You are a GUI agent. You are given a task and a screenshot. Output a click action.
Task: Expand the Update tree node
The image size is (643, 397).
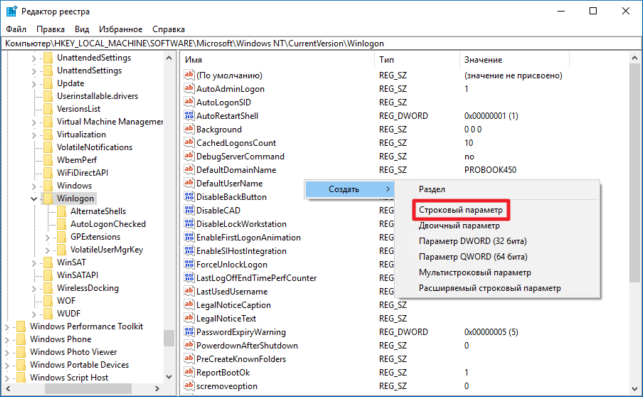click(x=34, y=84)
